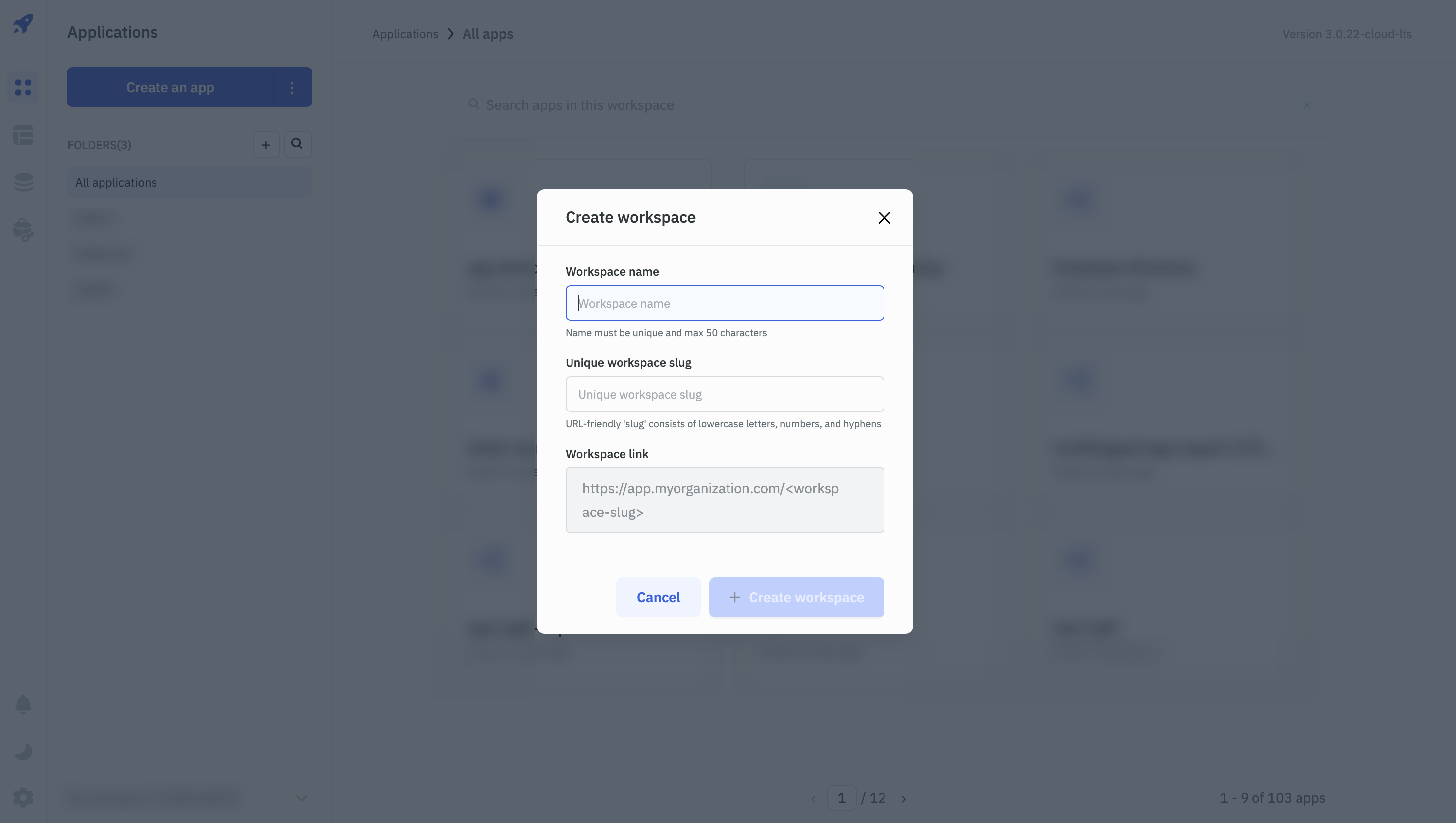The image size is (1456, 823).
Task: Click the ToolJet rocket logo
Action: click(x=23, y=24)
